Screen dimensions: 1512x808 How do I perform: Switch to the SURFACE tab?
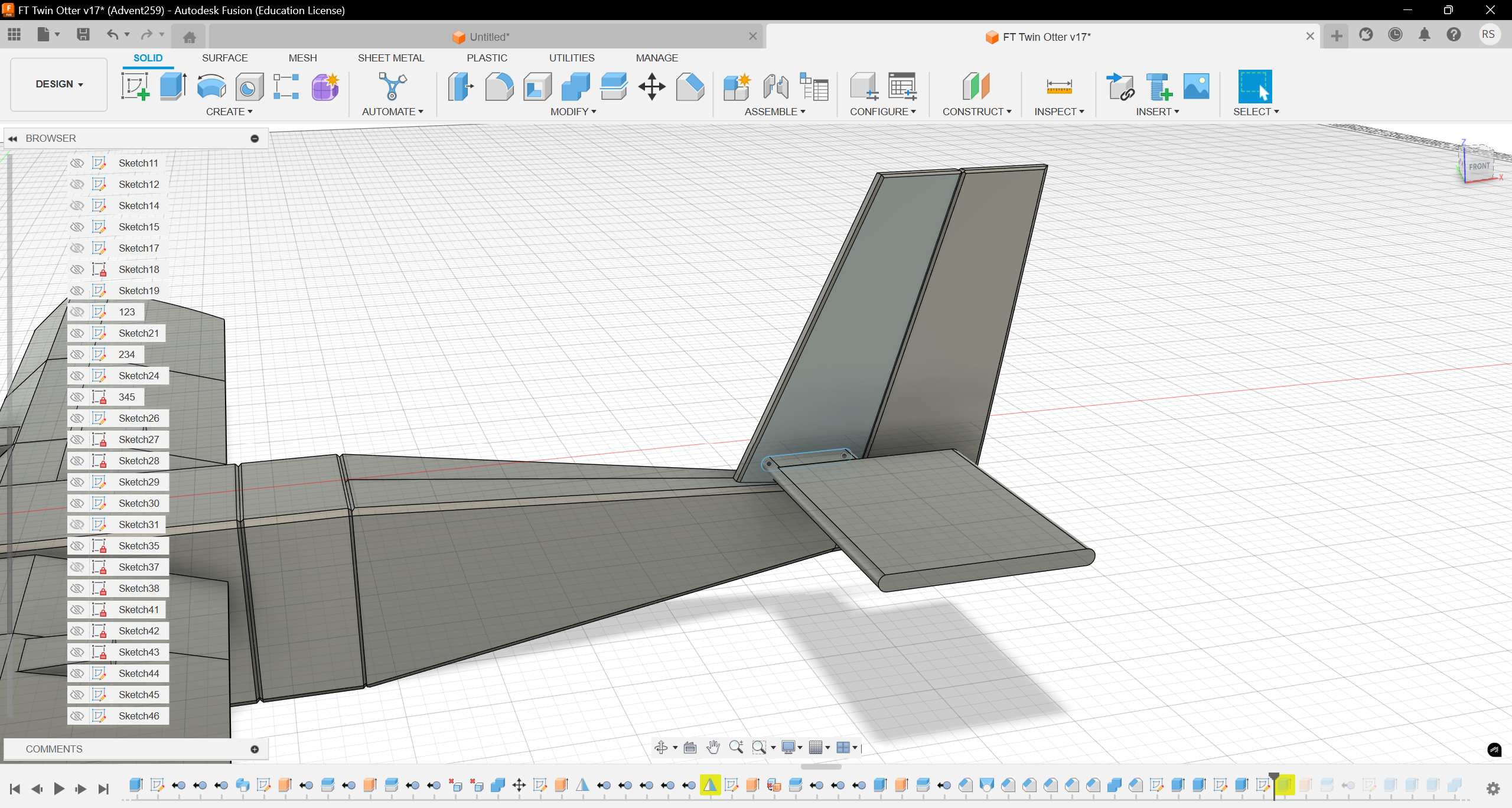point(224,58)
